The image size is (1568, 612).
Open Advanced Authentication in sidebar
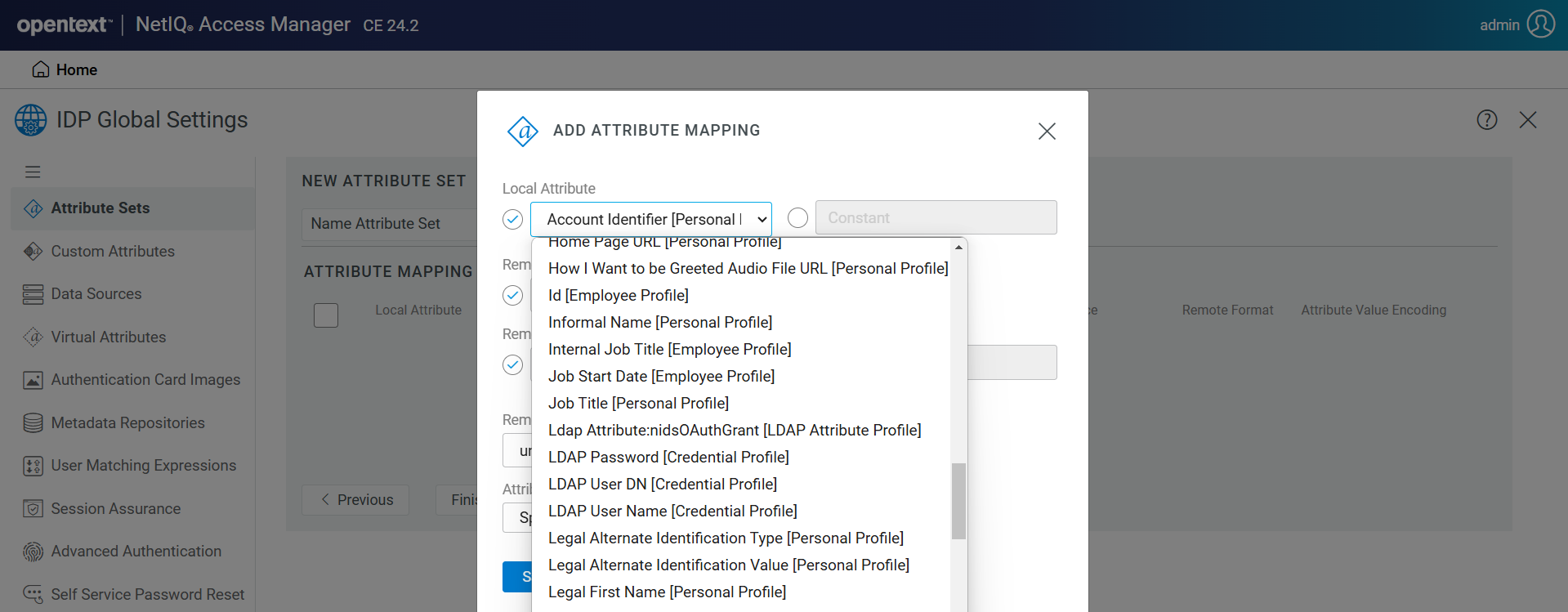136,552
